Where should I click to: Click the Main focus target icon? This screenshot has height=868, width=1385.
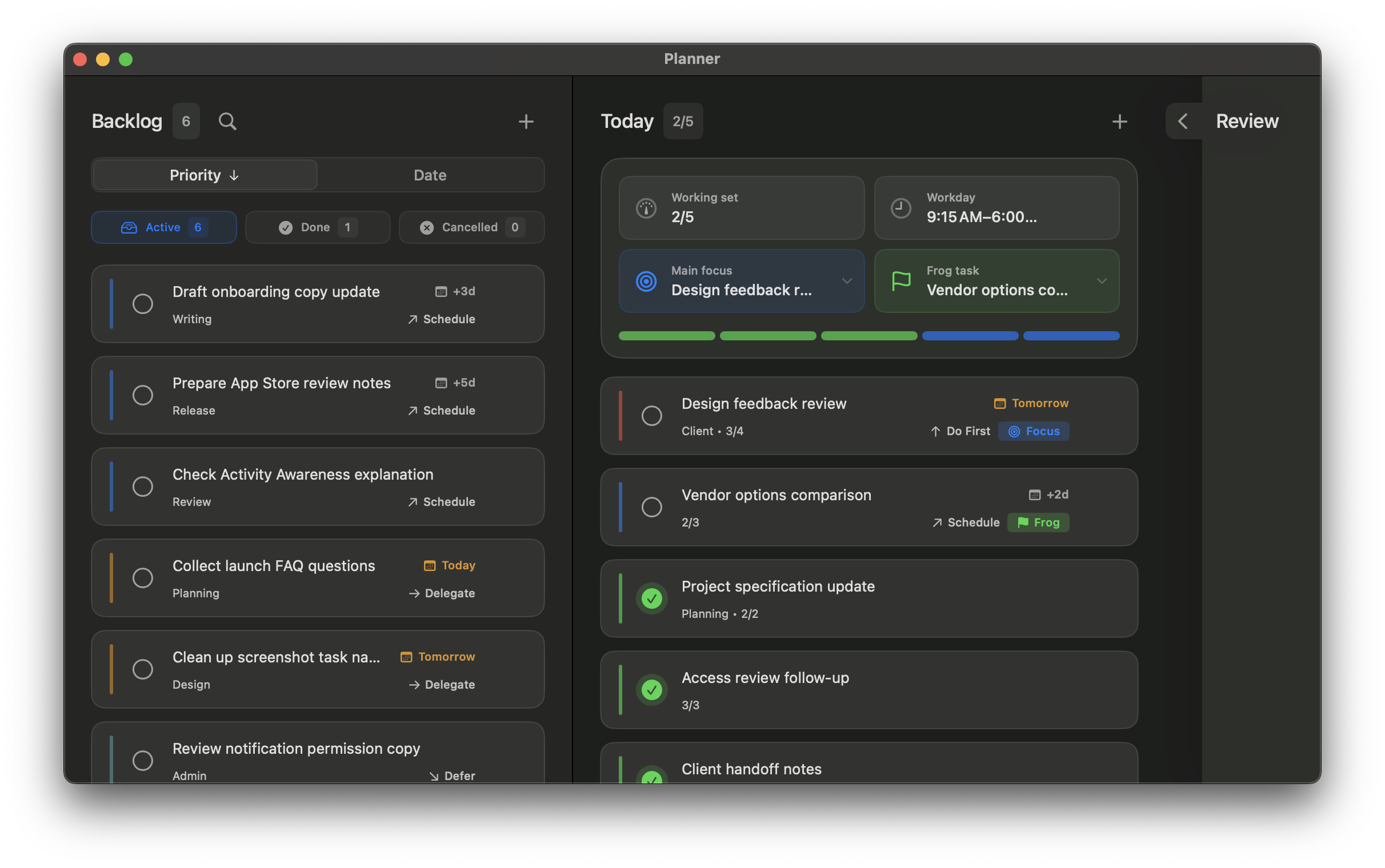pyautogui.click(x=646, y=282)
